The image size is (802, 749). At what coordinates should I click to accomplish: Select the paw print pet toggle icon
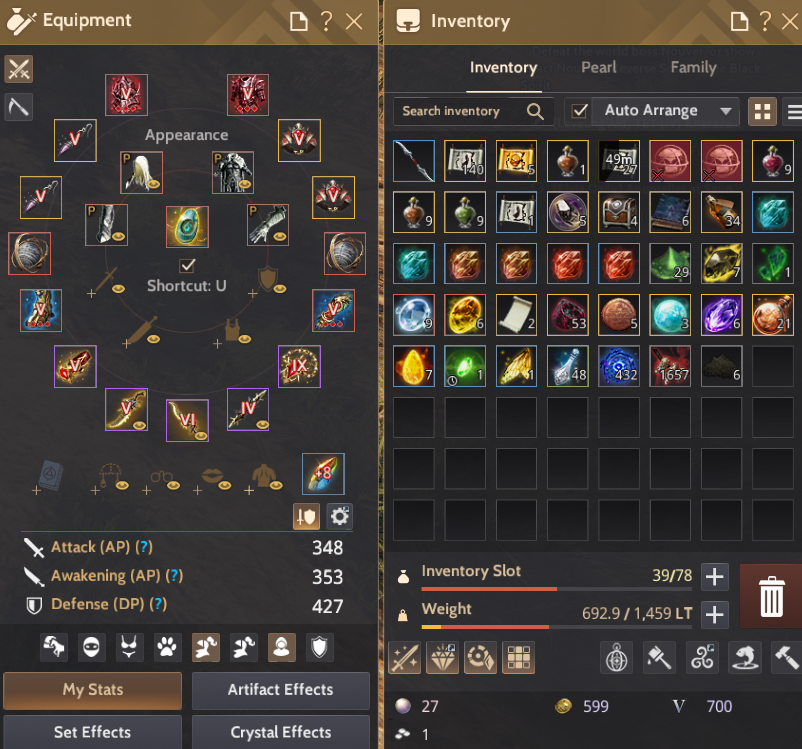point(167,648)
